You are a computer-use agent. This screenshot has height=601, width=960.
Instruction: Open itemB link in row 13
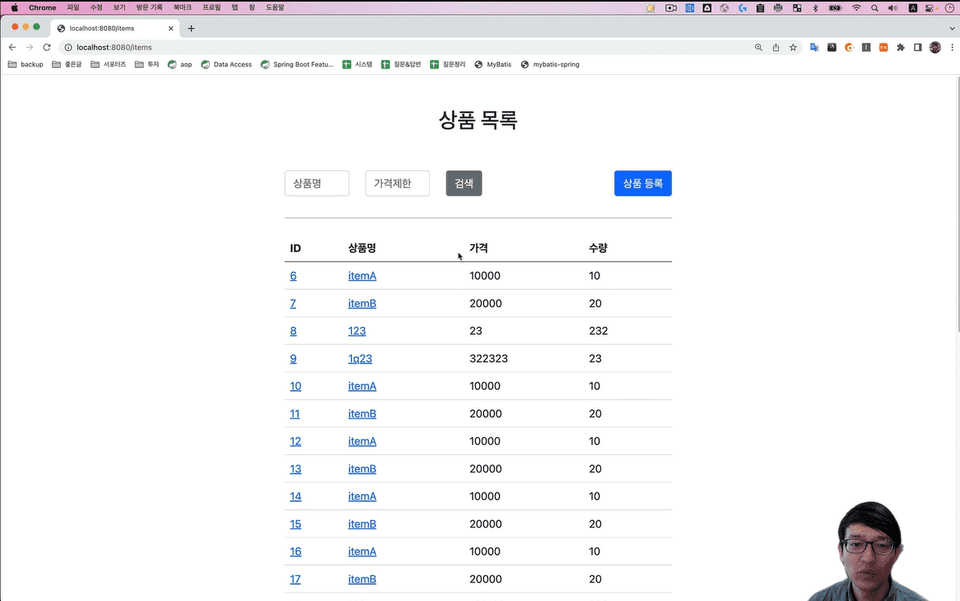[362, 468]
